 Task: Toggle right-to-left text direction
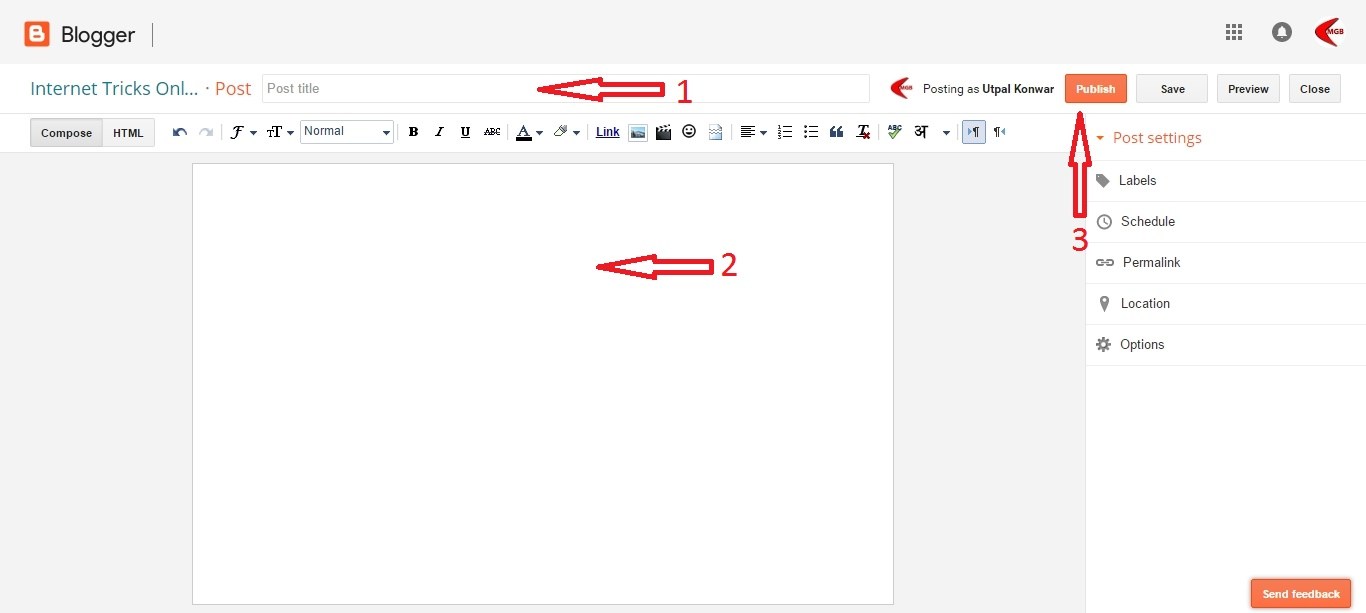click(x=999, y=132)
